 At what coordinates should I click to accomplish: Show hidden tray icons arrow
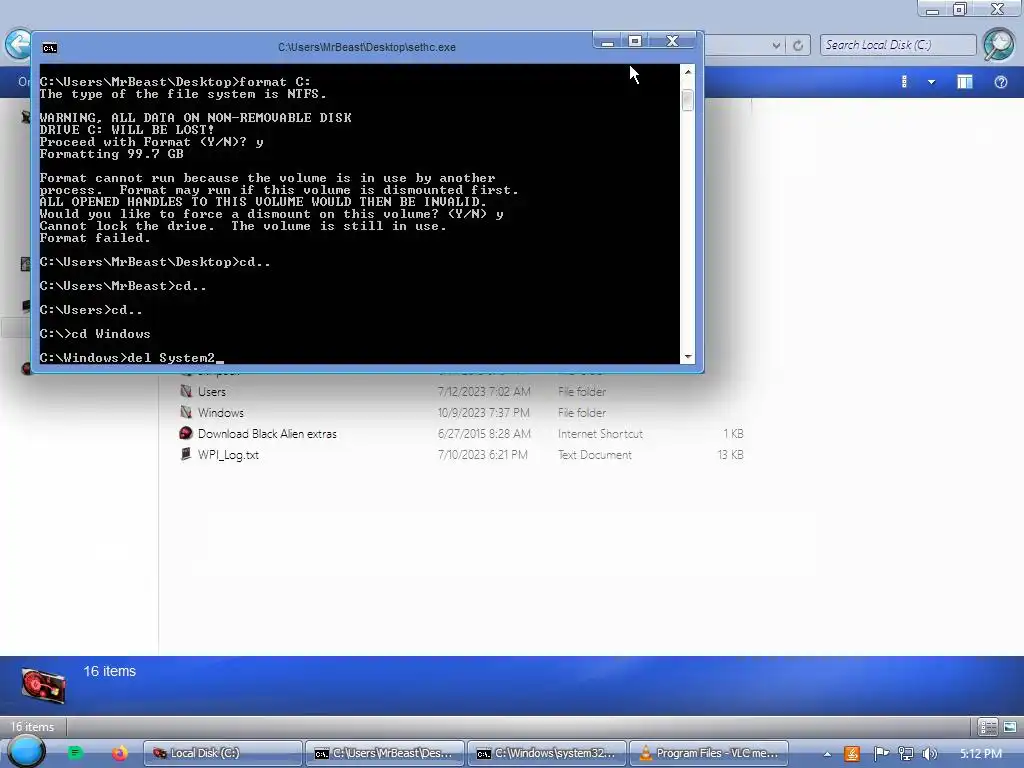[x=827, y=754]
